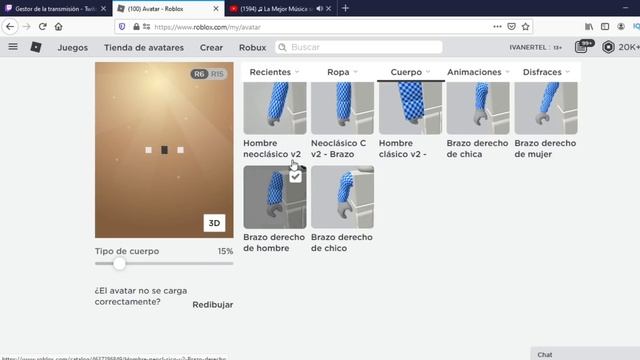
Task: Open Neoclásico C v2 - Brazo item name
Action: [338, 149]
